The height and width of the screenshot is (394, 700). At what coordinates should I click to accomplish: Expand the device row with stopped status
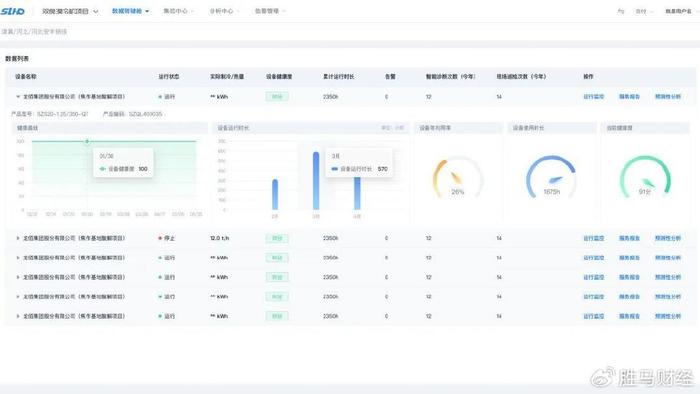(18, 238)
